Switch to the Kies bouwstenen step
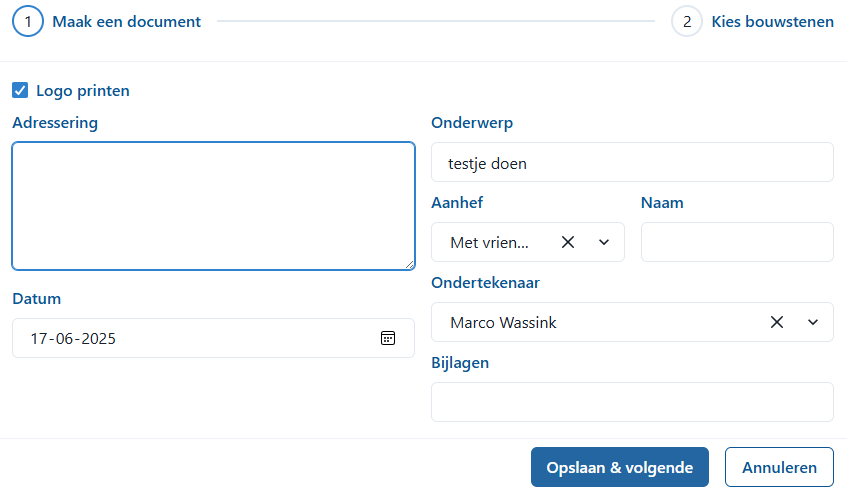The image size is (847, 502). click(772, 21)
